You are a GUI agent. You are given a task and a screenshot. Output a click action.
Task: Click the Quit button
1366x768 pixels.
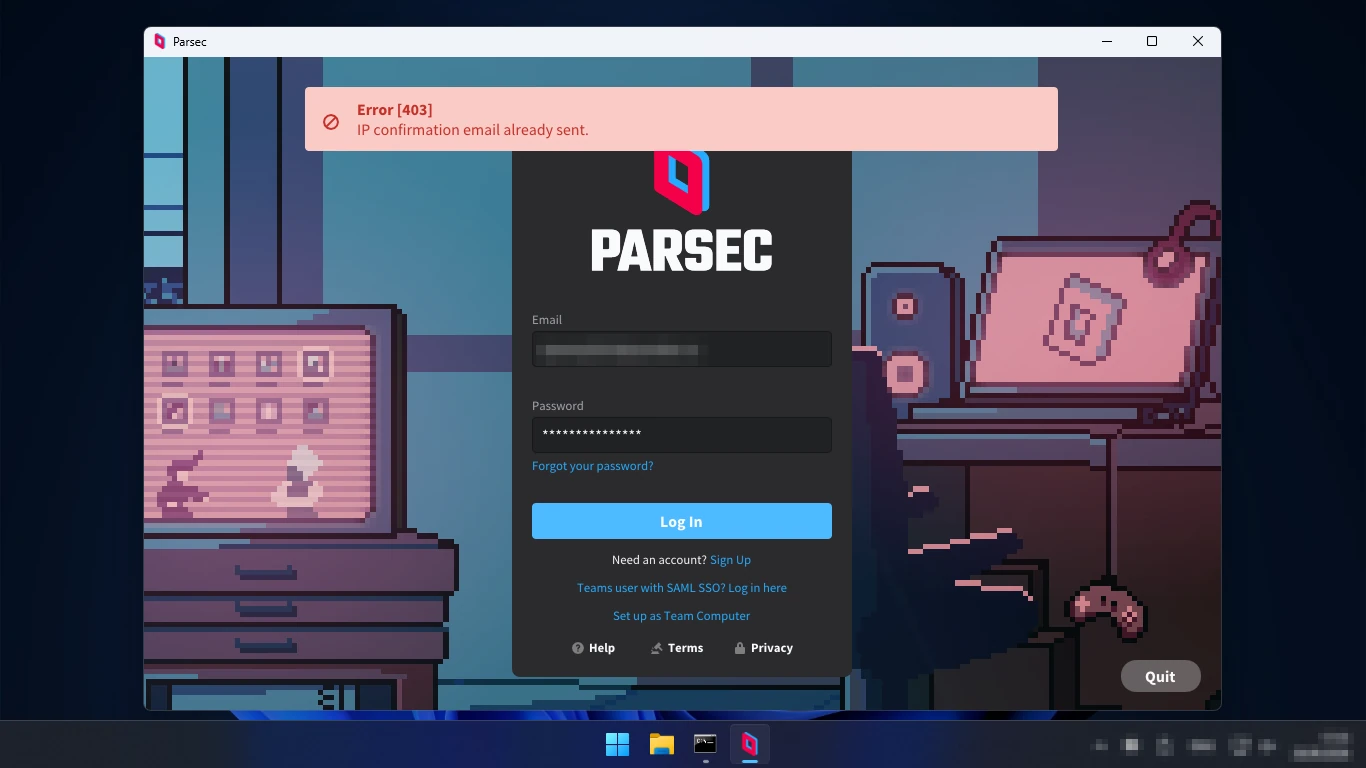point(1160,676)
